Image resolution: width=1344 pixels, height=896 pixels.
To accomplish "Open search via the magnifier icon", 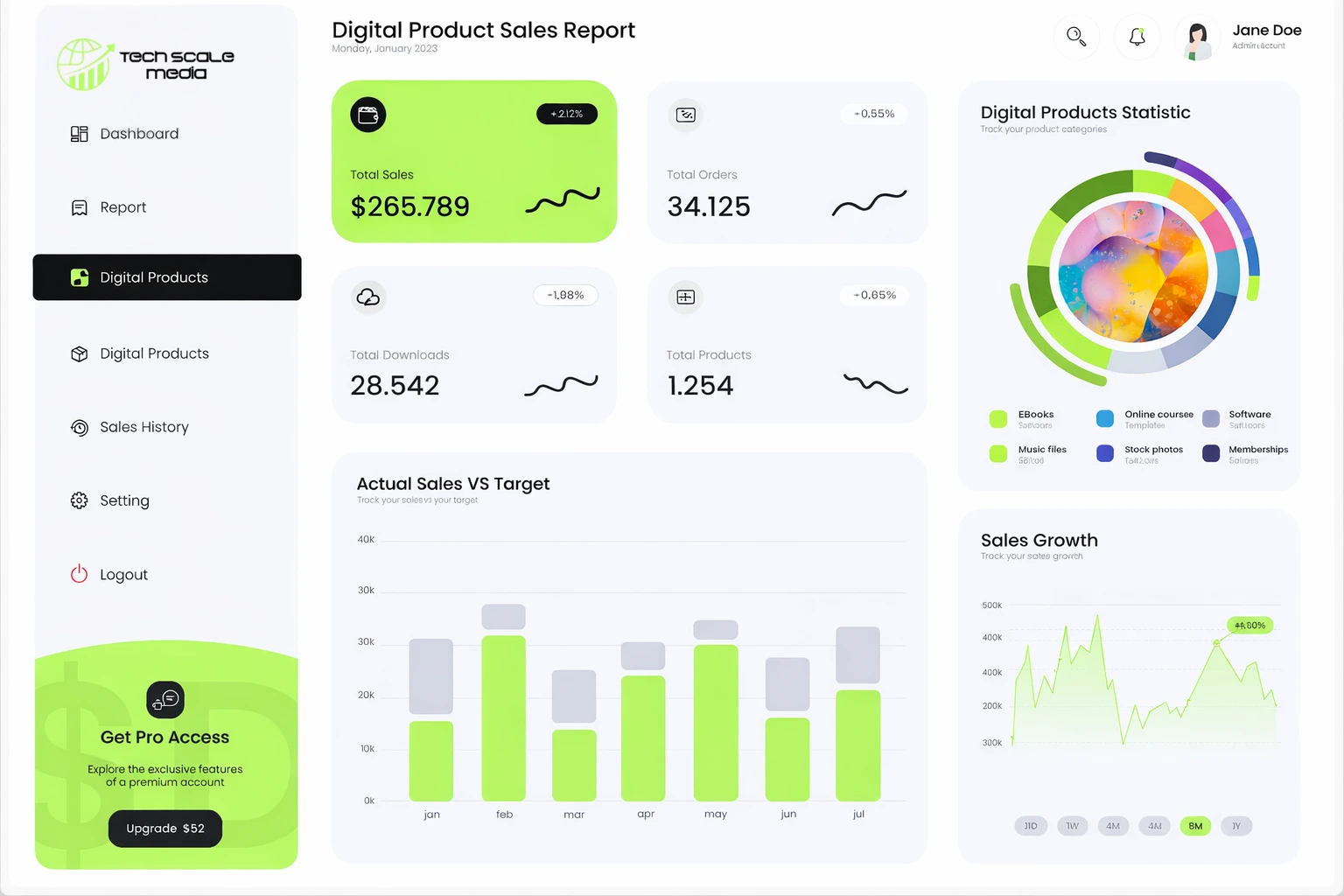I will click(1076, 37).
